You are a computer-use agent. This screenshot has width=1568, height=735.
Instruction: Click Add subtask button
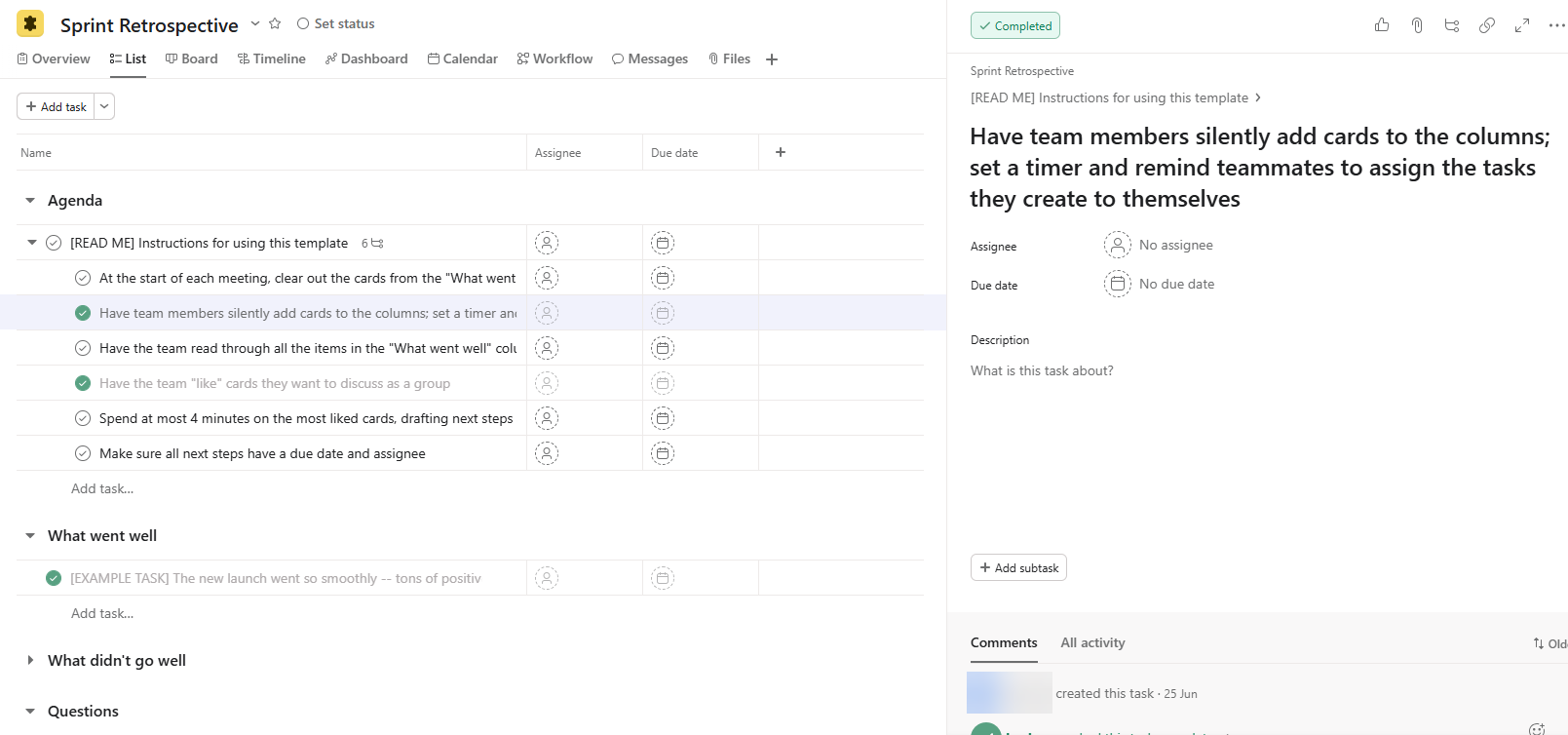tap(1018, 567)
